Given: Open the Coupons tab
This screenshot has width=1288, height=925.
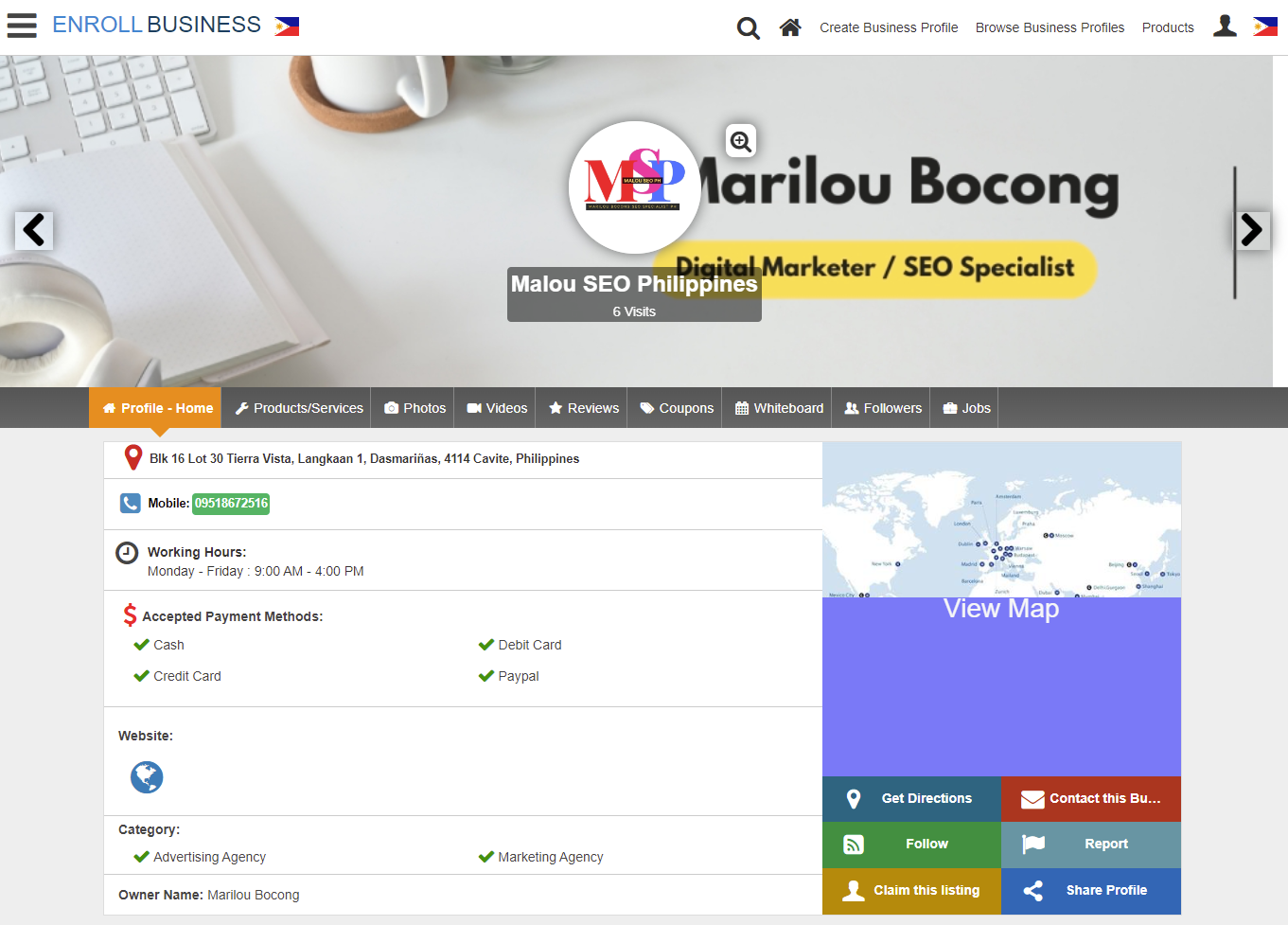Looking at the screenshot, I should (677, 408).
